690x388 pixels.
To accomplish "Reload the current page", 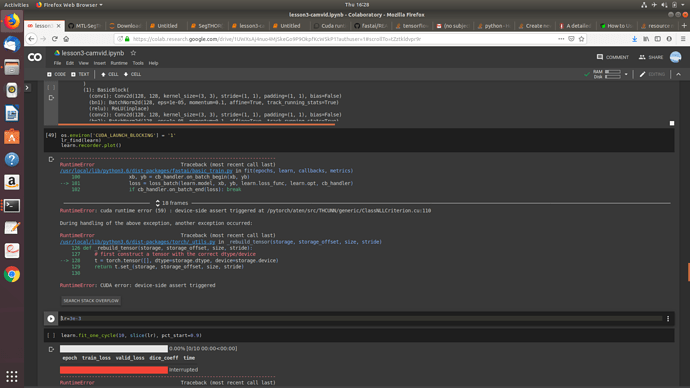I will (x=55, y=39).
